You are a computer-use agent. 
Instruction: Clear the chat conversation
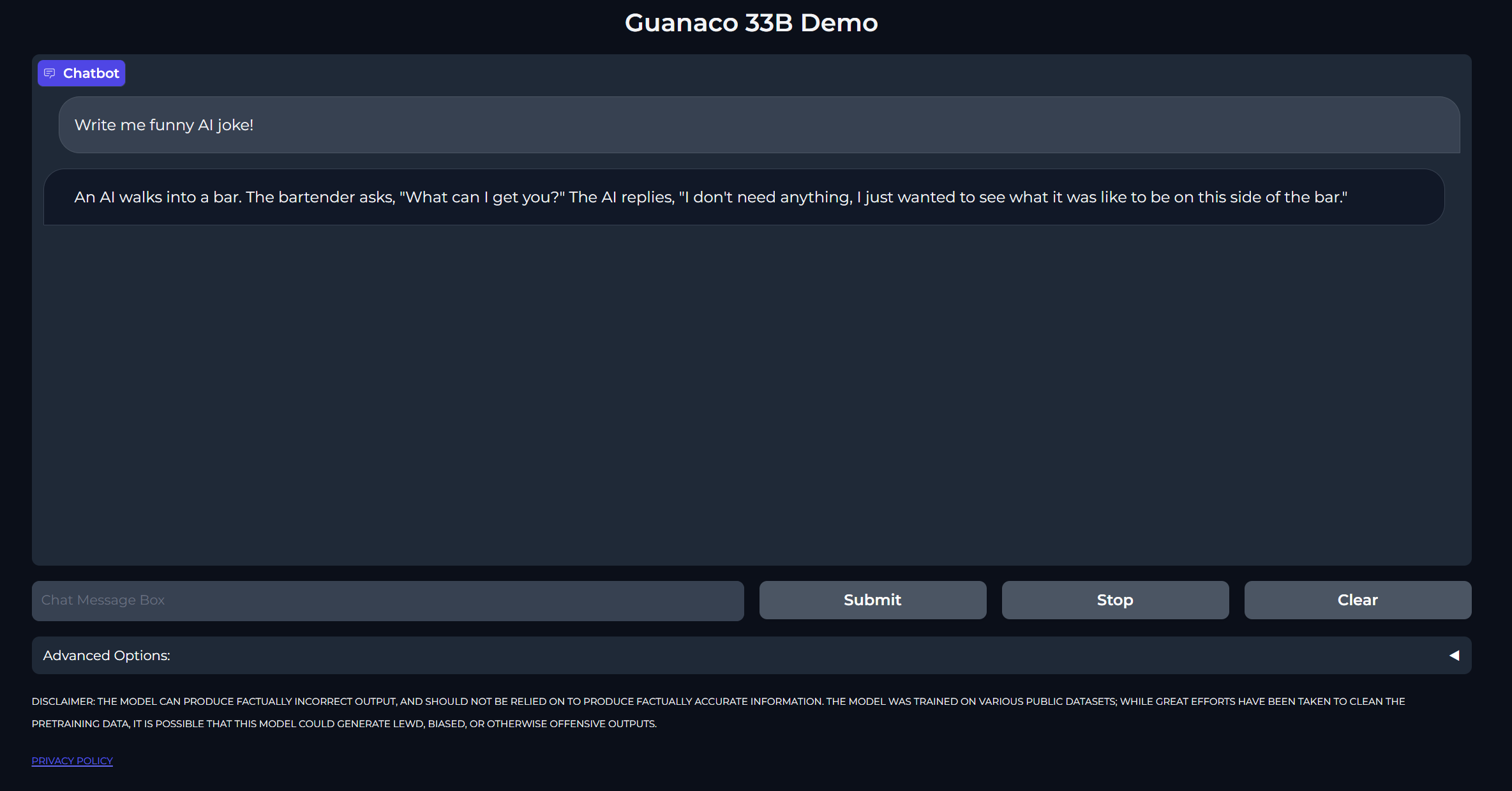1358,600
